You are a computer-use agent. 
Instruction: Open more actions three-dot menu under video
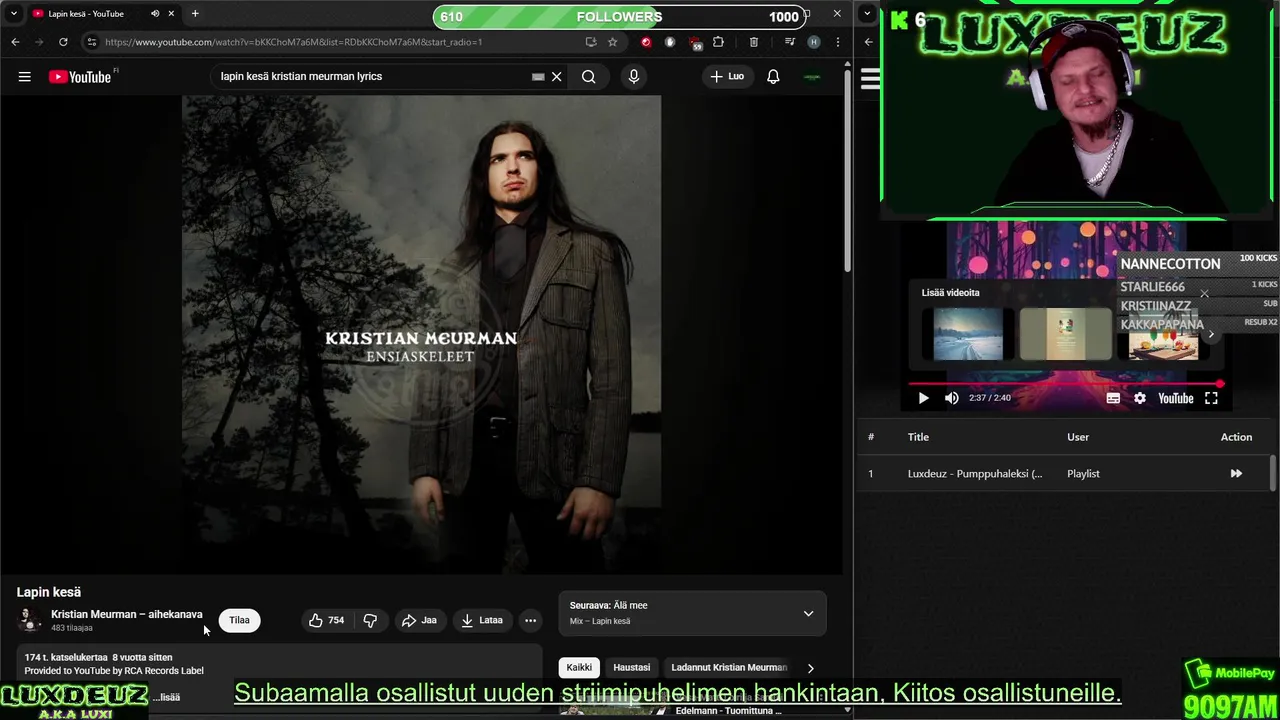tap(531, 620)
